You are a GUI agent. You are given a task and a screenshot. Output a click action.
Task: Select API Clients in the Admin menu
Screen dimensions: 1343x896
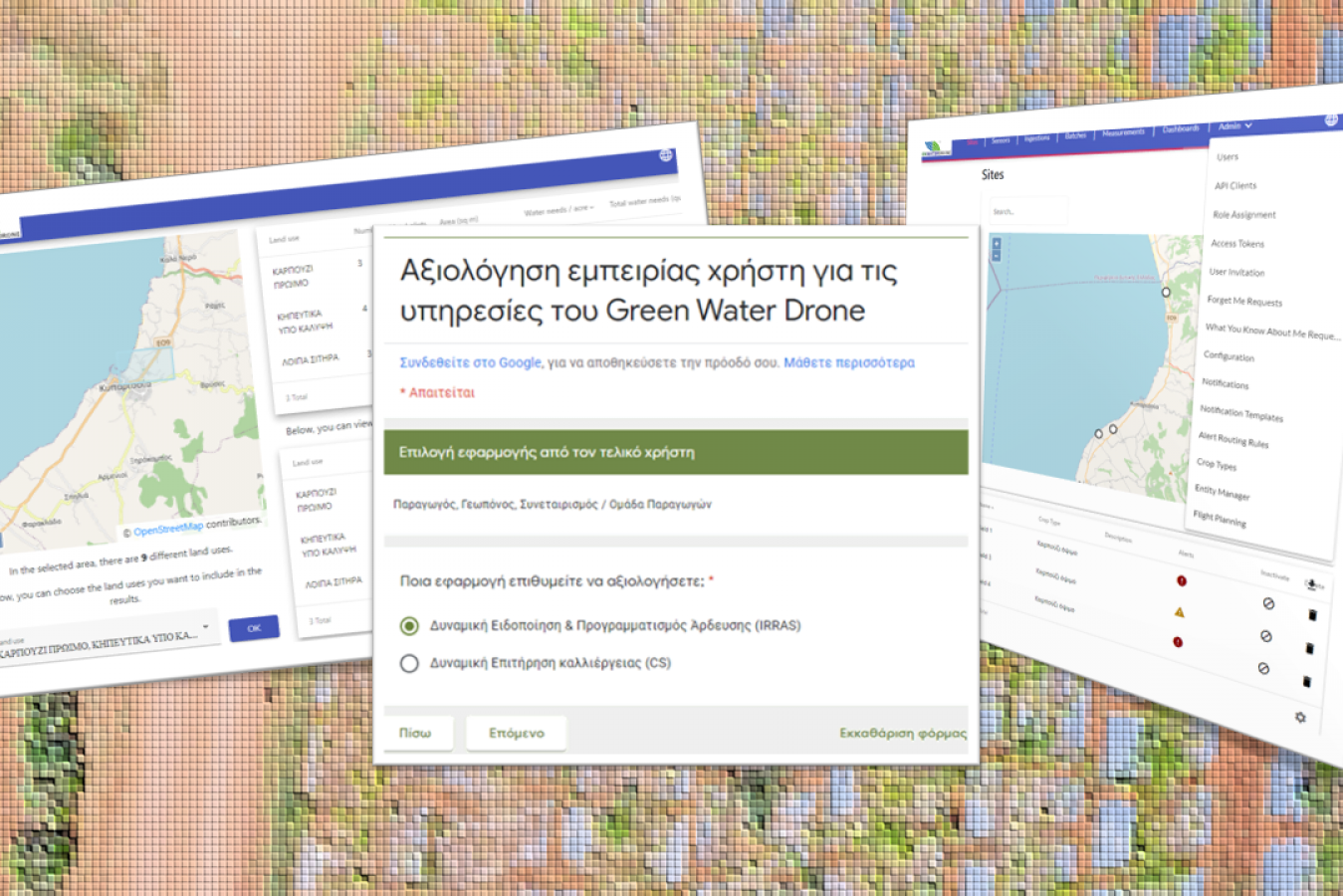(1235, 186)
